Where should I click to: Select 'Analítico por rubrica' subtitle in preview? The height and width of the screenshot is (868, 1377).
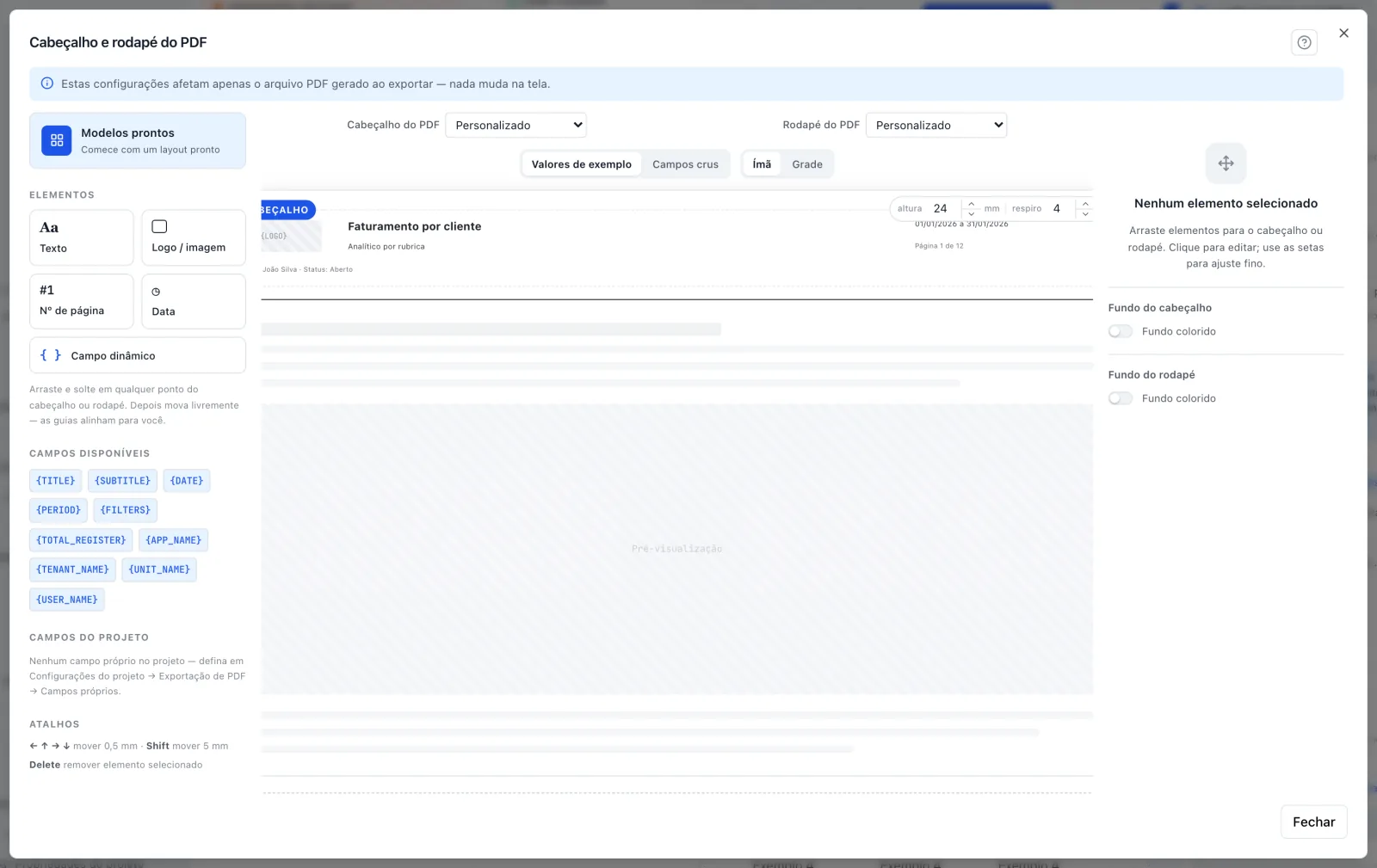coord(386,247)
